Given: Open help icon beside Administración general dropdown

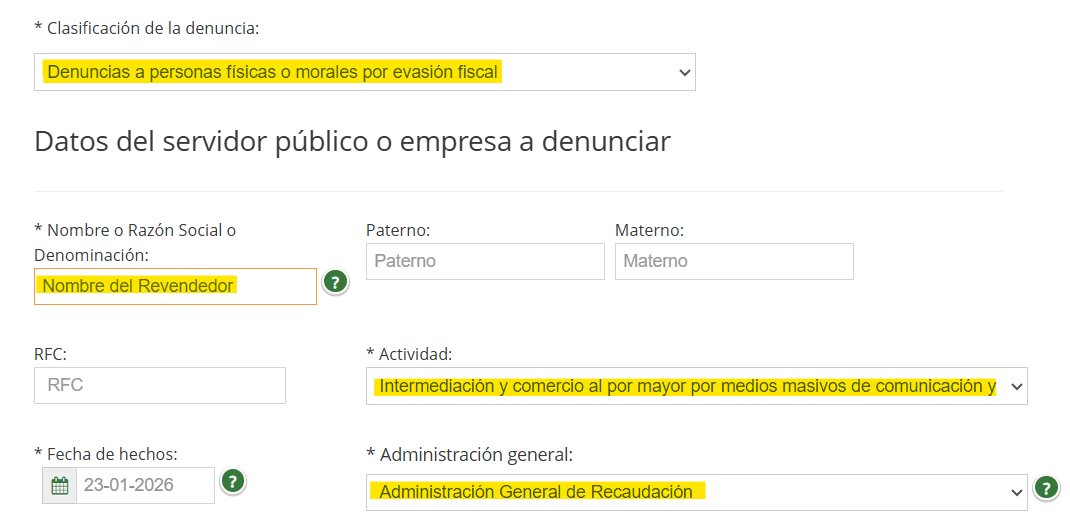Looking at the screenshot, I should pos(1046,488).
